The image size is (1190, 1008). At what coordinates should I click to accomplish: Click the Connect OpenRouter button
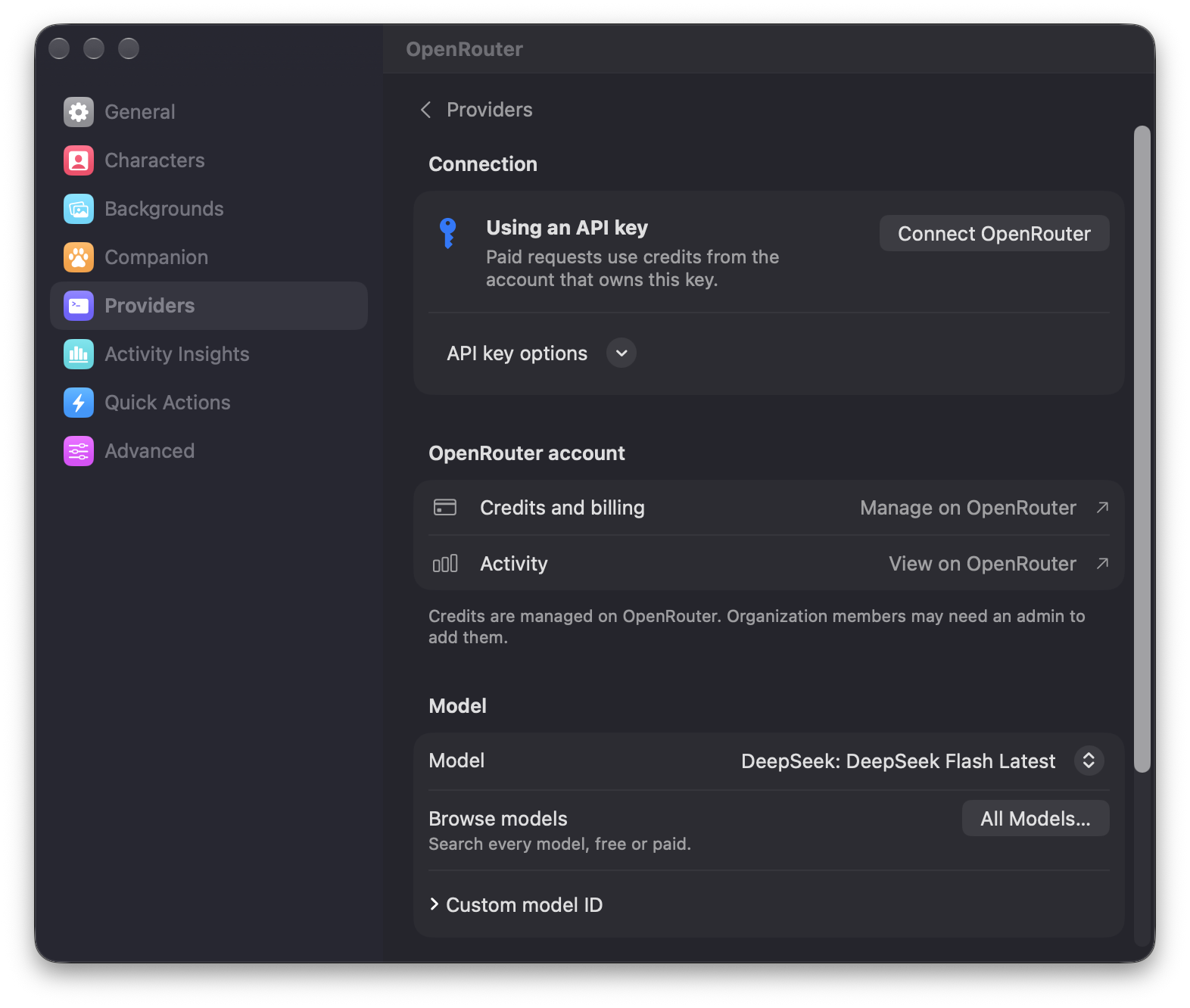coord(994,234)
